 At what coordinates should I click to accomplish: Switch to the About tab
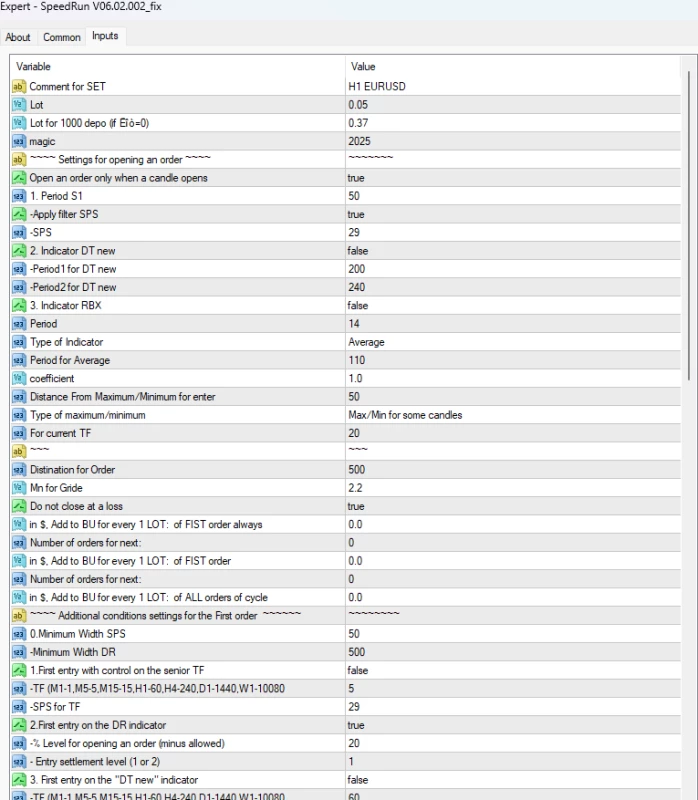point(18,37)
